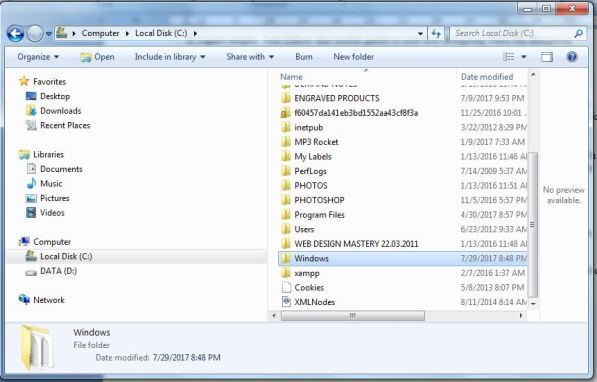Open the Organize menu
This screenshot has width=597, height=382.
tap(38, 57)
